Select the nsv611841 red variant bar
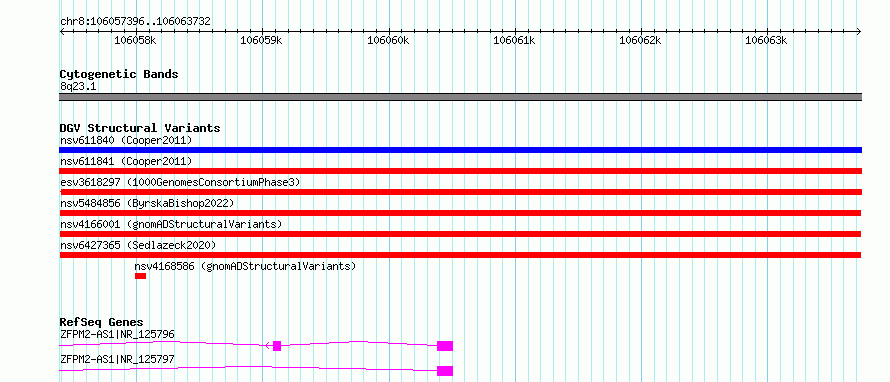This screenshot has width=890, height=382. coord(460,171)
